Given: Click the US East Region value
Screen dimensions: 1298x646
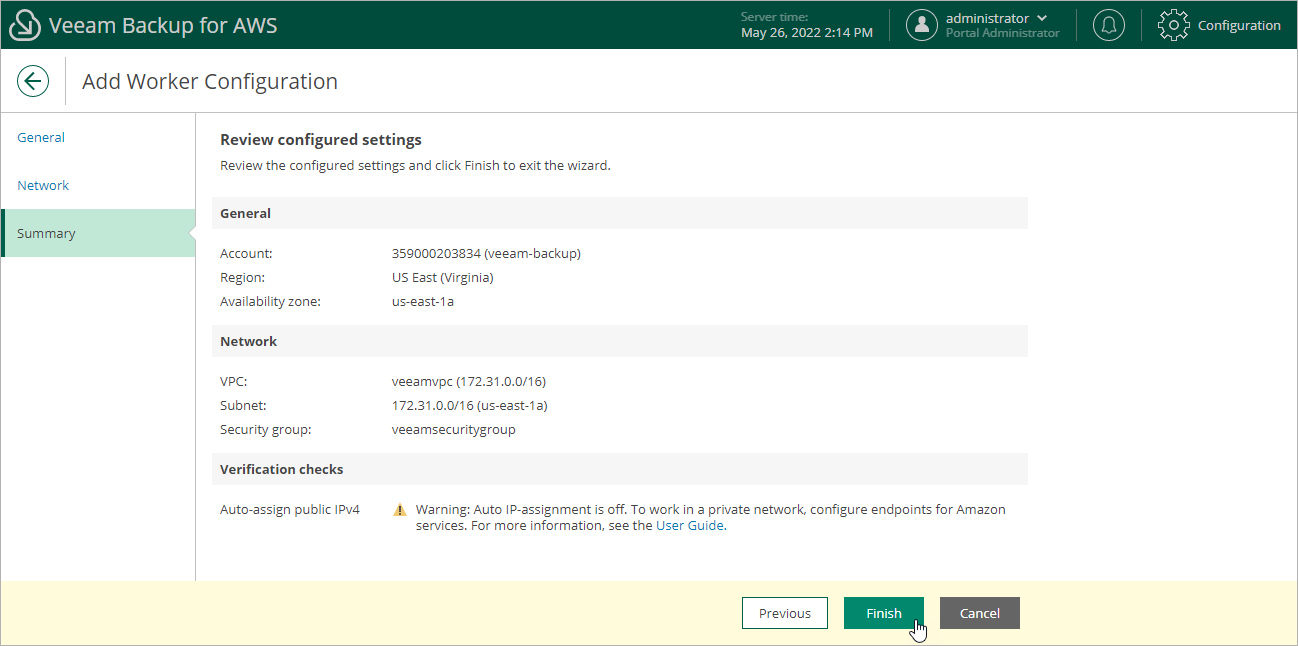Looking at the screenshot, I should tap(441, 277).
